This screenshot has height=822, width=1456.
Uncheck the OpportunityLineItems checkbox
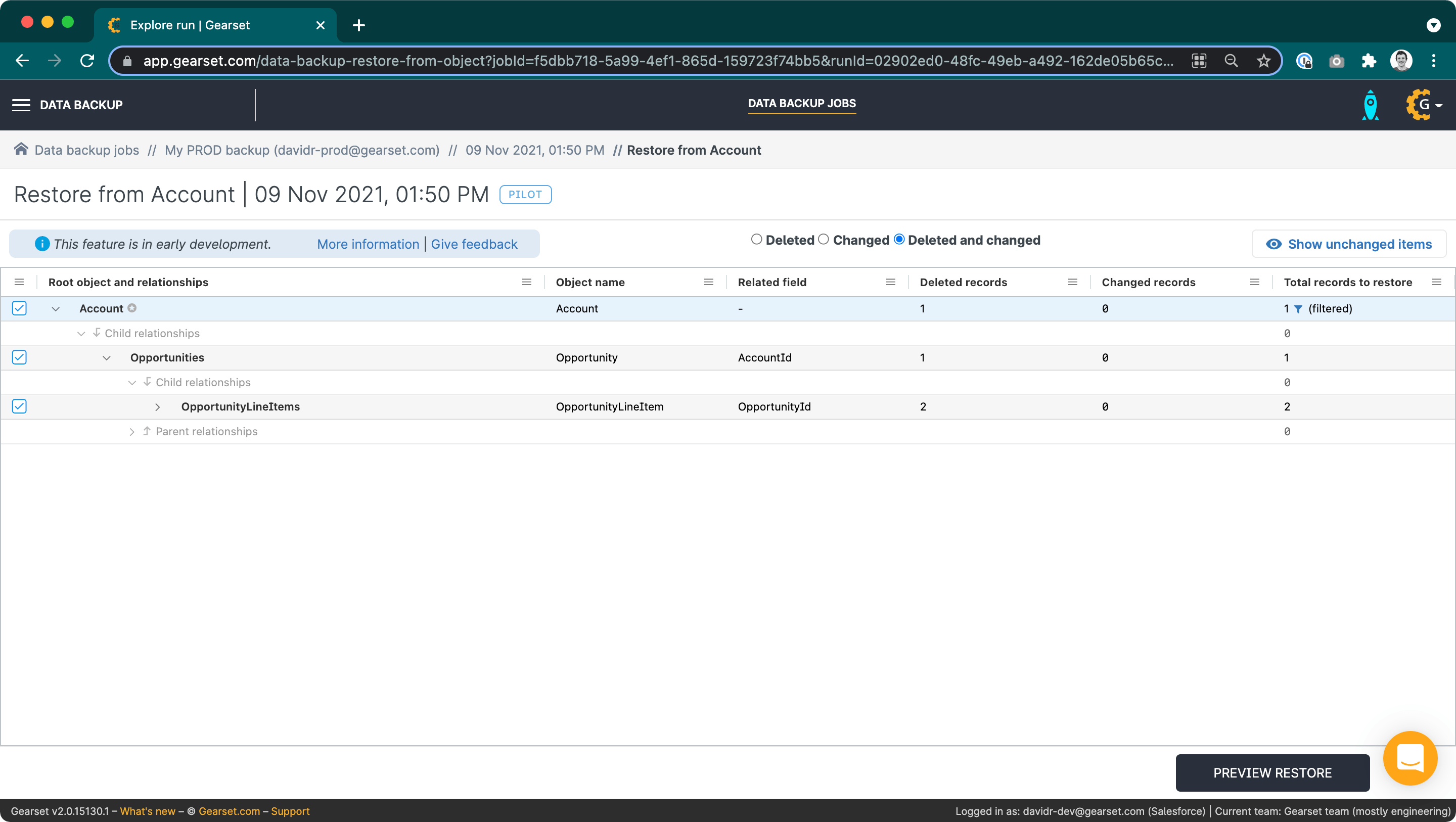coord(19,406)
